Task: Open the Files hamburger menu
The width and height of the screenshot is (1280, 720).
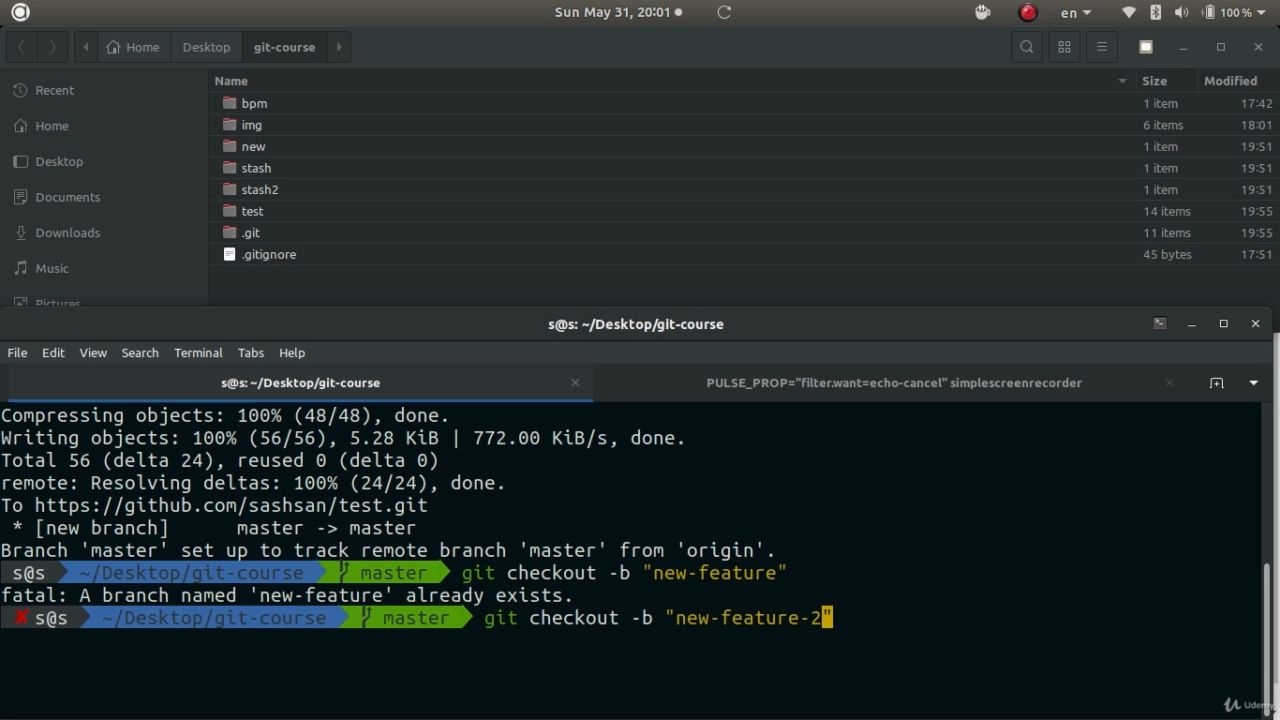Action: click(x=1101, y=47)
